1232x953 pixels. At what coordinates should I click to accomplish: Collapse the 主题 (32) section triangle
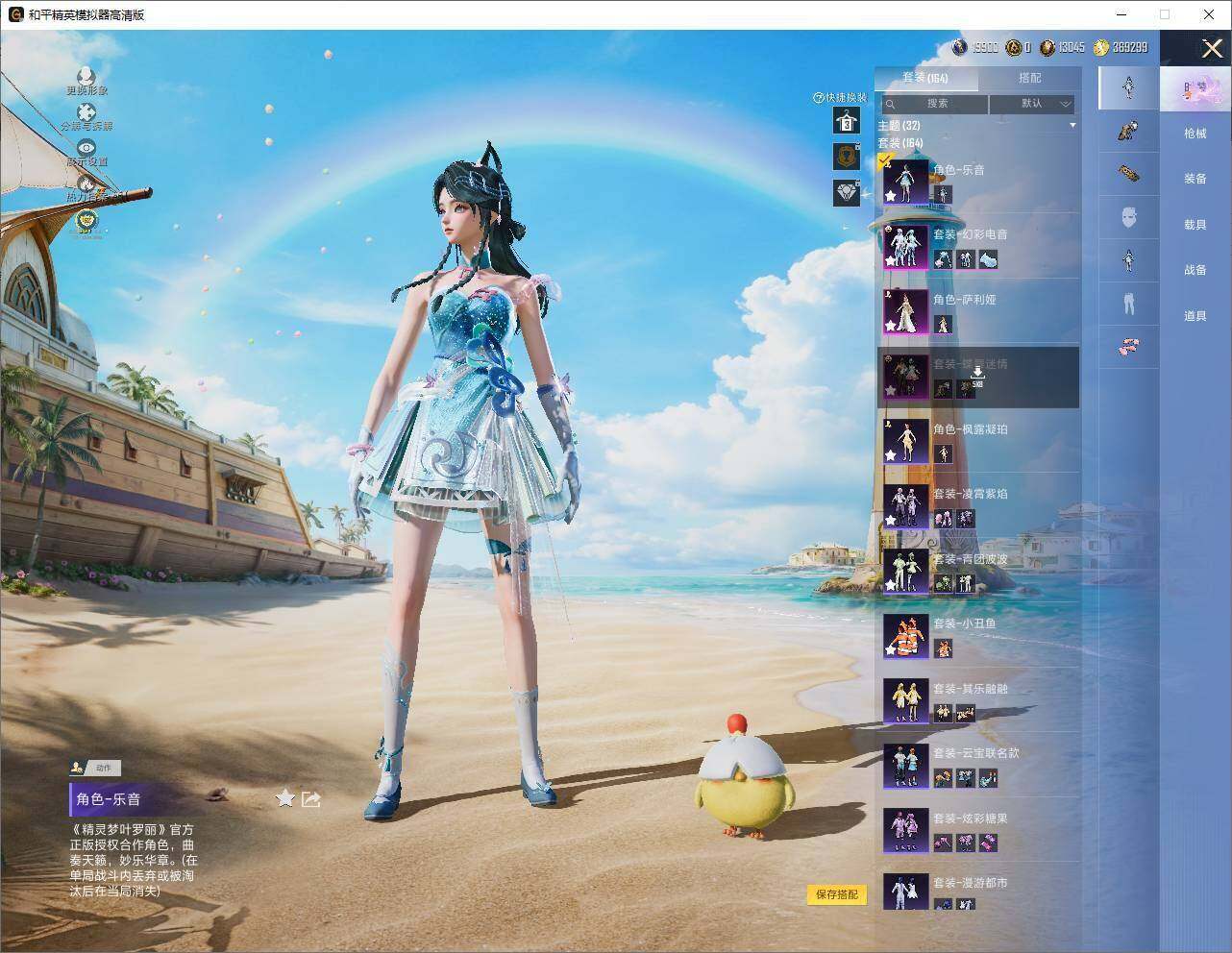pyautogui.click(x=1072, y=126)
